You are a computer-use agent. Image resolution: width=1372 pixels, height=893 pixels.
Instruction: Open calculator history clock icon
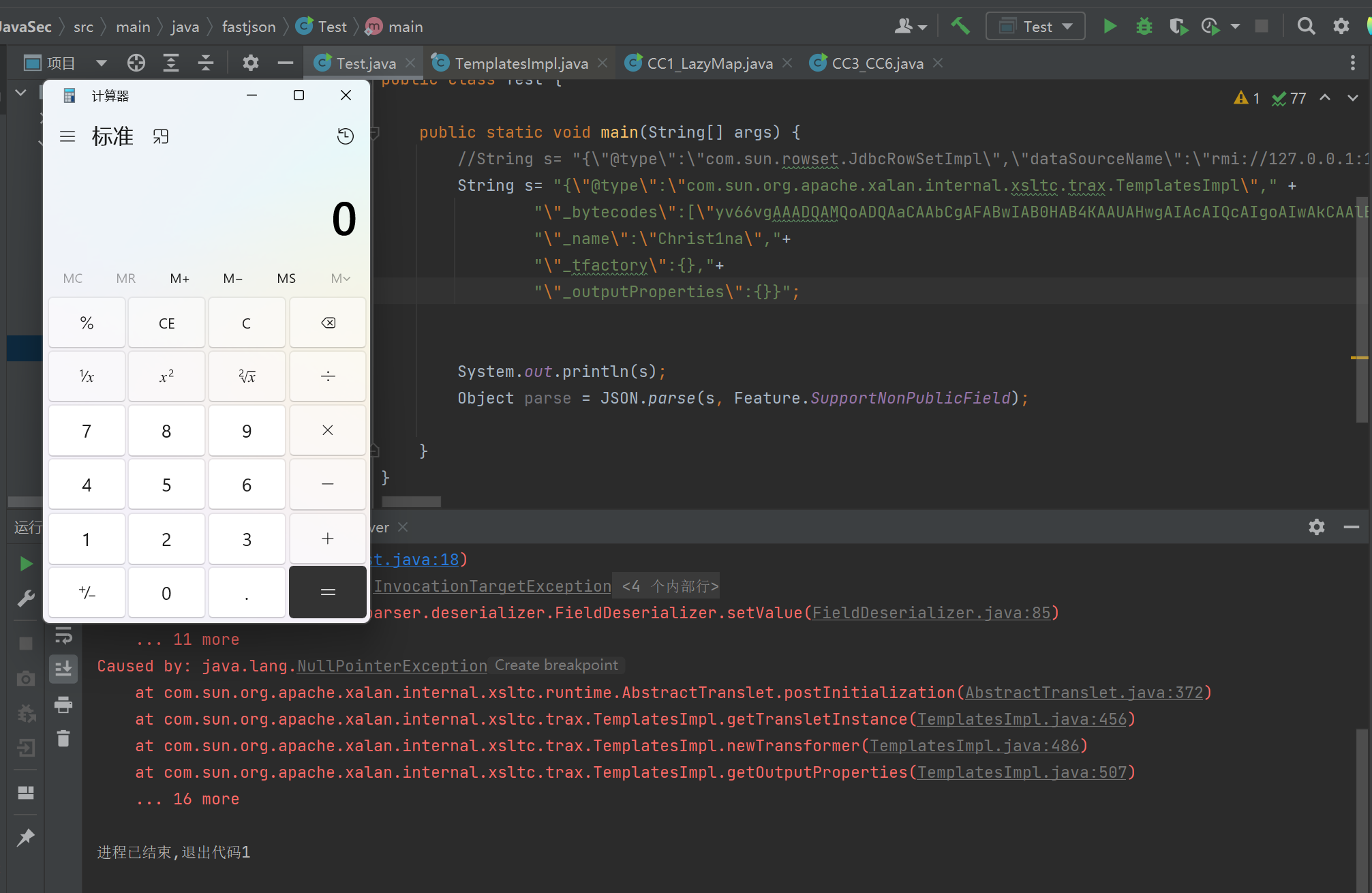tap(346, 136)
